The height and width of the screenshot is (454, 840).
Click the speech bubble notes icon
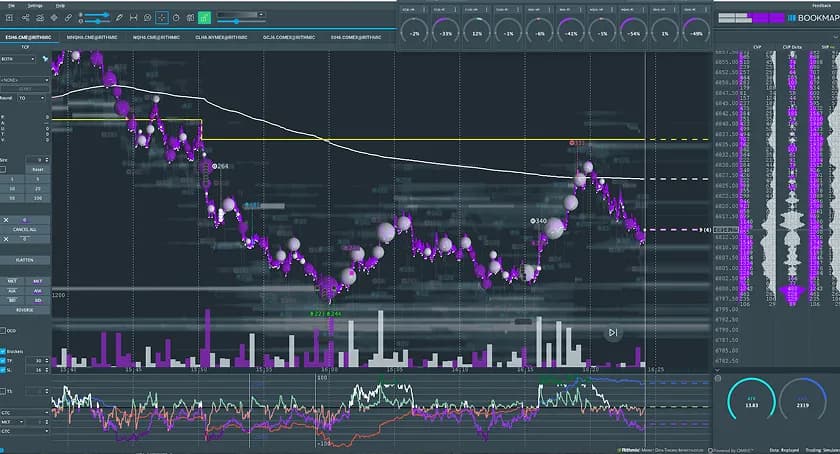(147, 18)
